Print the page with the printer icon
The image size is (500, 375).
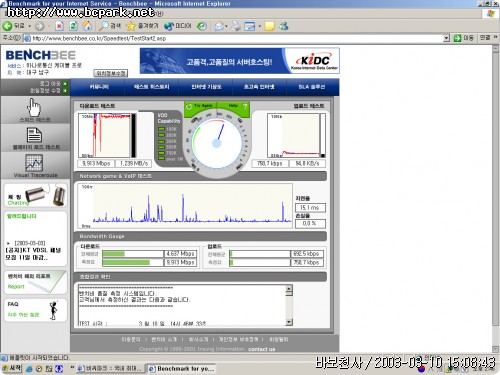pyautogui.click(x=236, y=26)
